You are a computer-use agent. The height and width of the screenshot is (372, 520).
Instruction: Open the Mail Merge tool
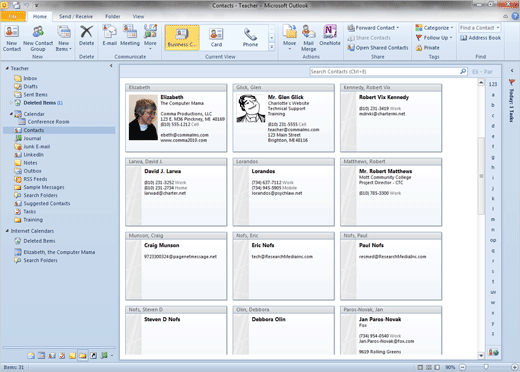308,38
